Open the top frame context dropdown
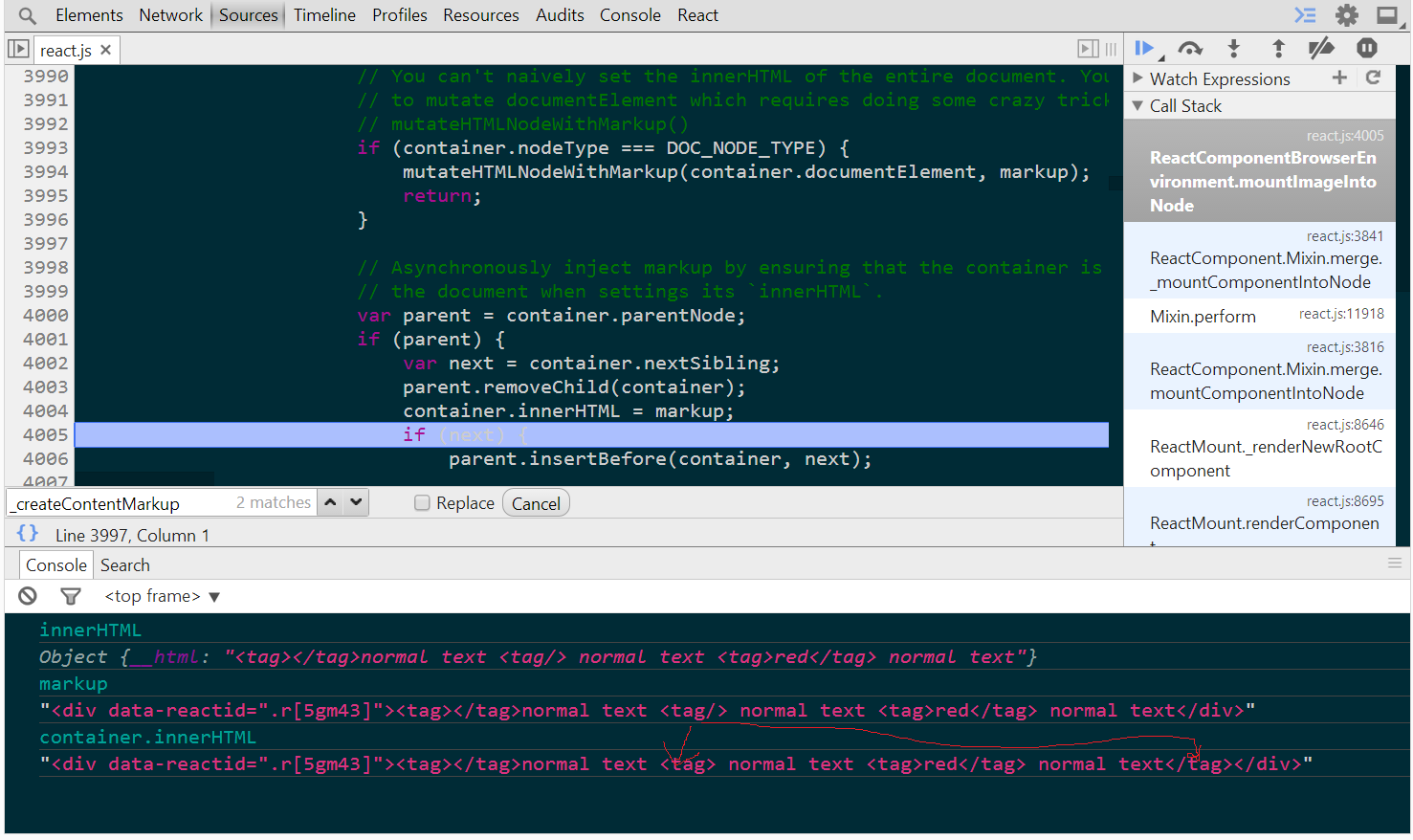Image resolution: width=1413 pixels, height=840 pixels. pos(163,596)
